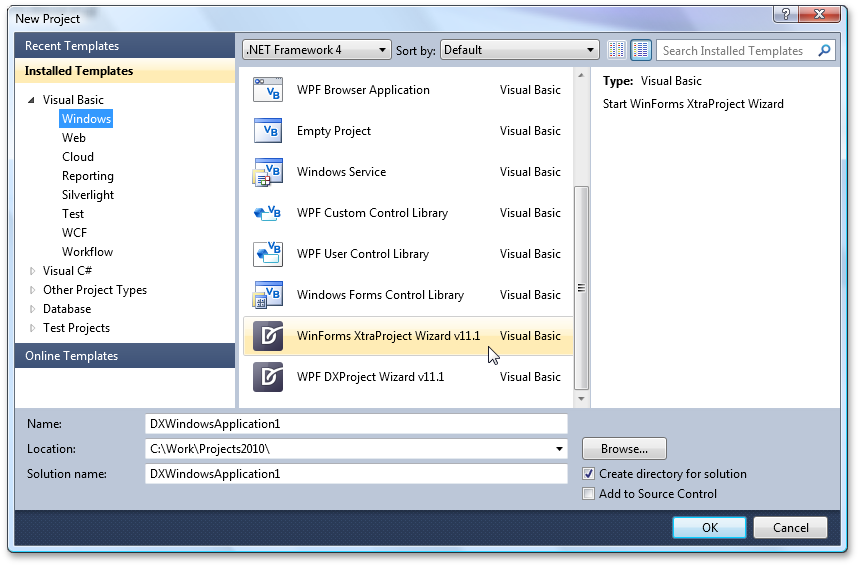Viewport: 861px width, 568px height.
Task: Switch to small icons list view
Action: [x=617, y=50]
